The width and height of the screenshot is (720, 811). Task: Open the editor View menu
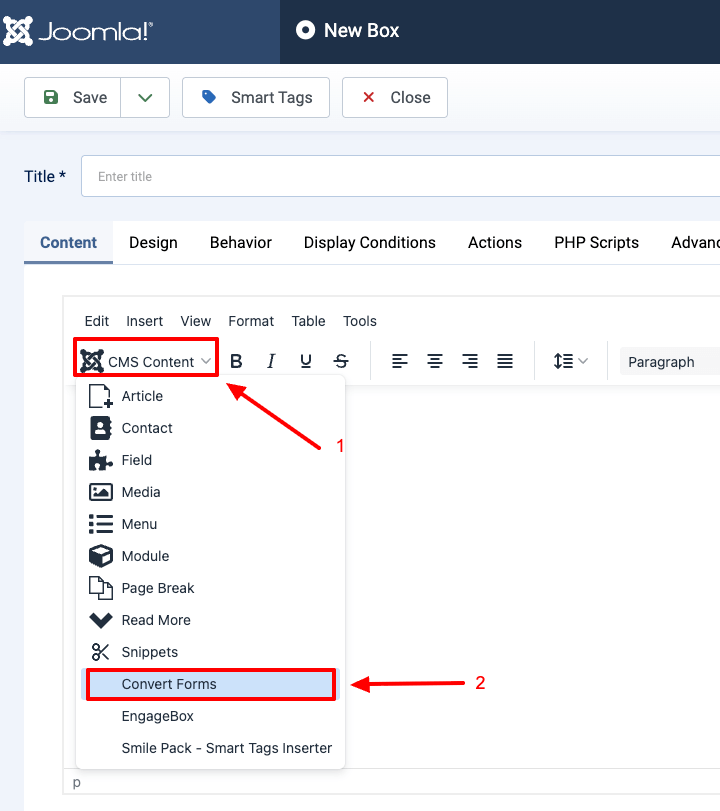point(196,321)
